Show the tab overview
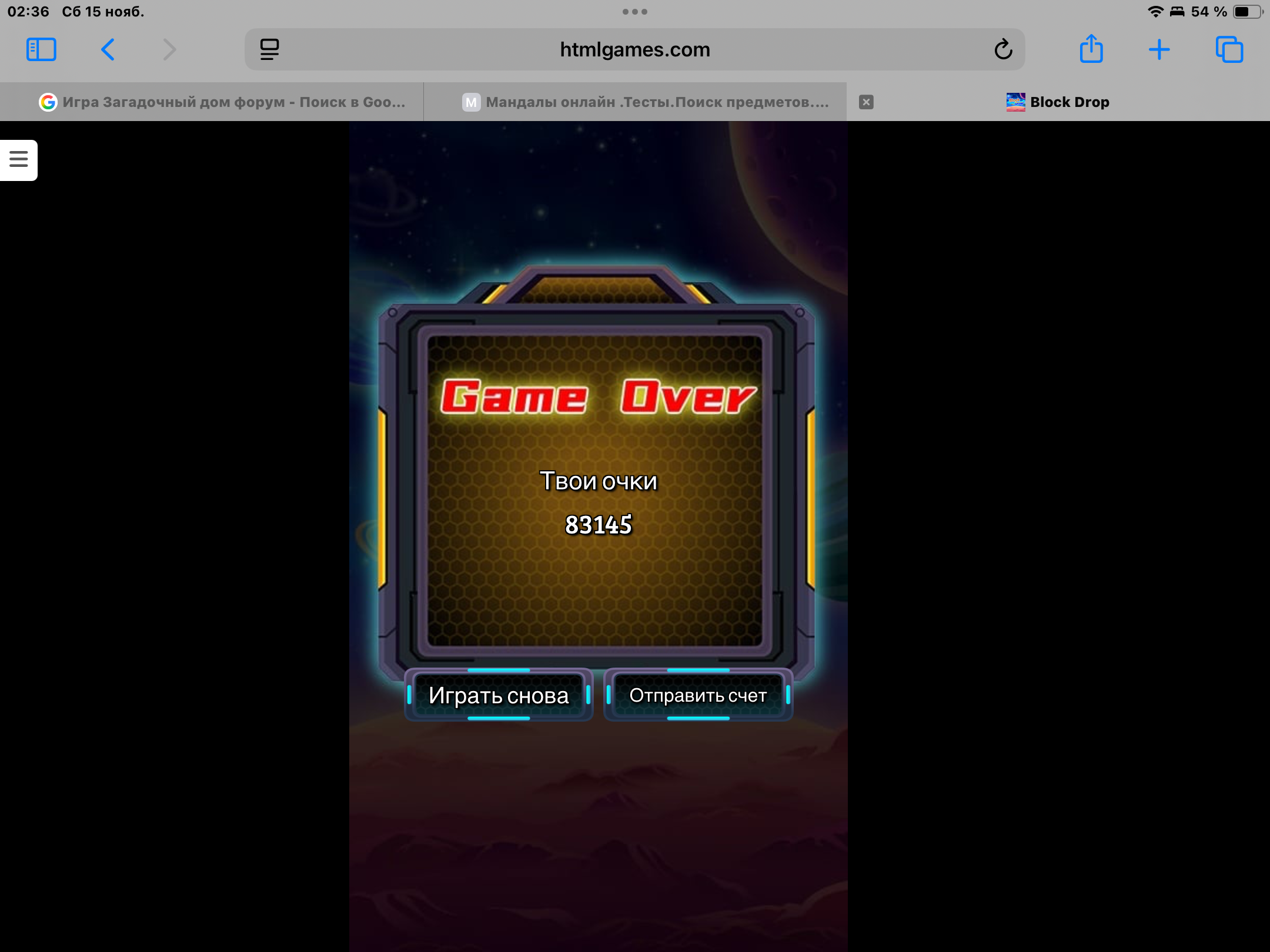The height and width of the screenshot is (952, 1270). click(x=1229, y=49)
